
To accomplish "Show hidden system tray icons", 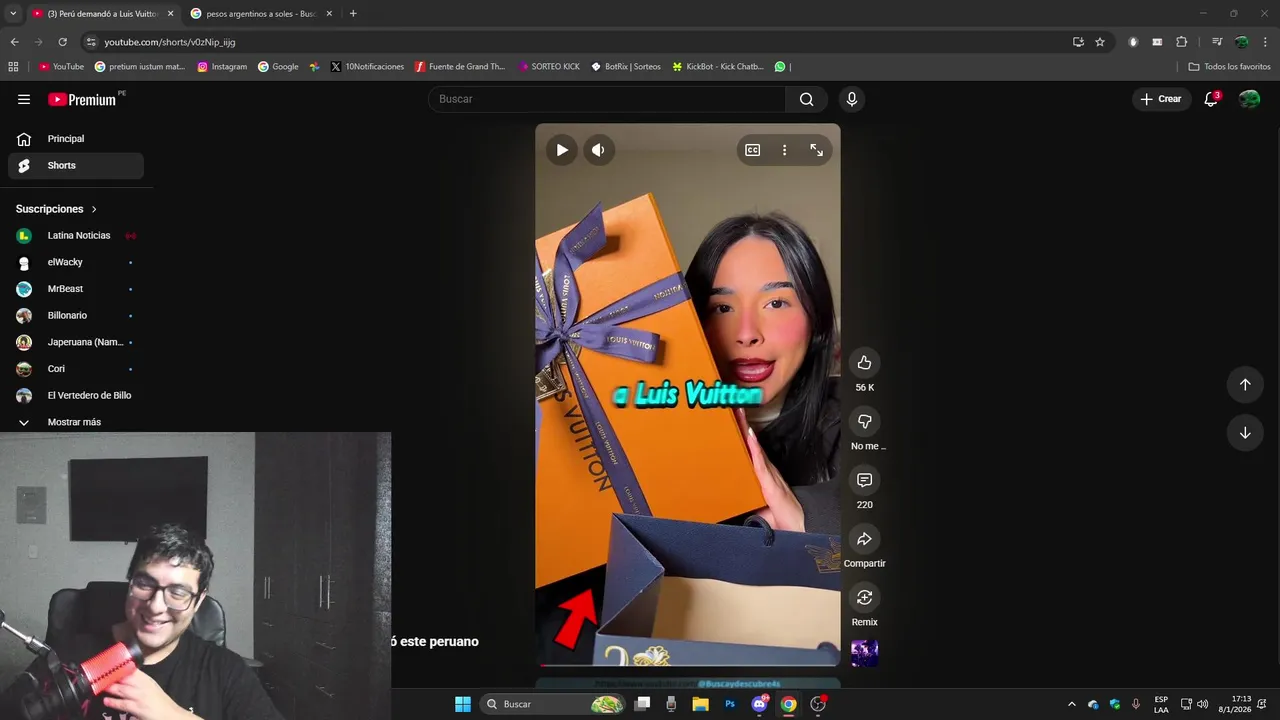I will (x=1072, y=704).
